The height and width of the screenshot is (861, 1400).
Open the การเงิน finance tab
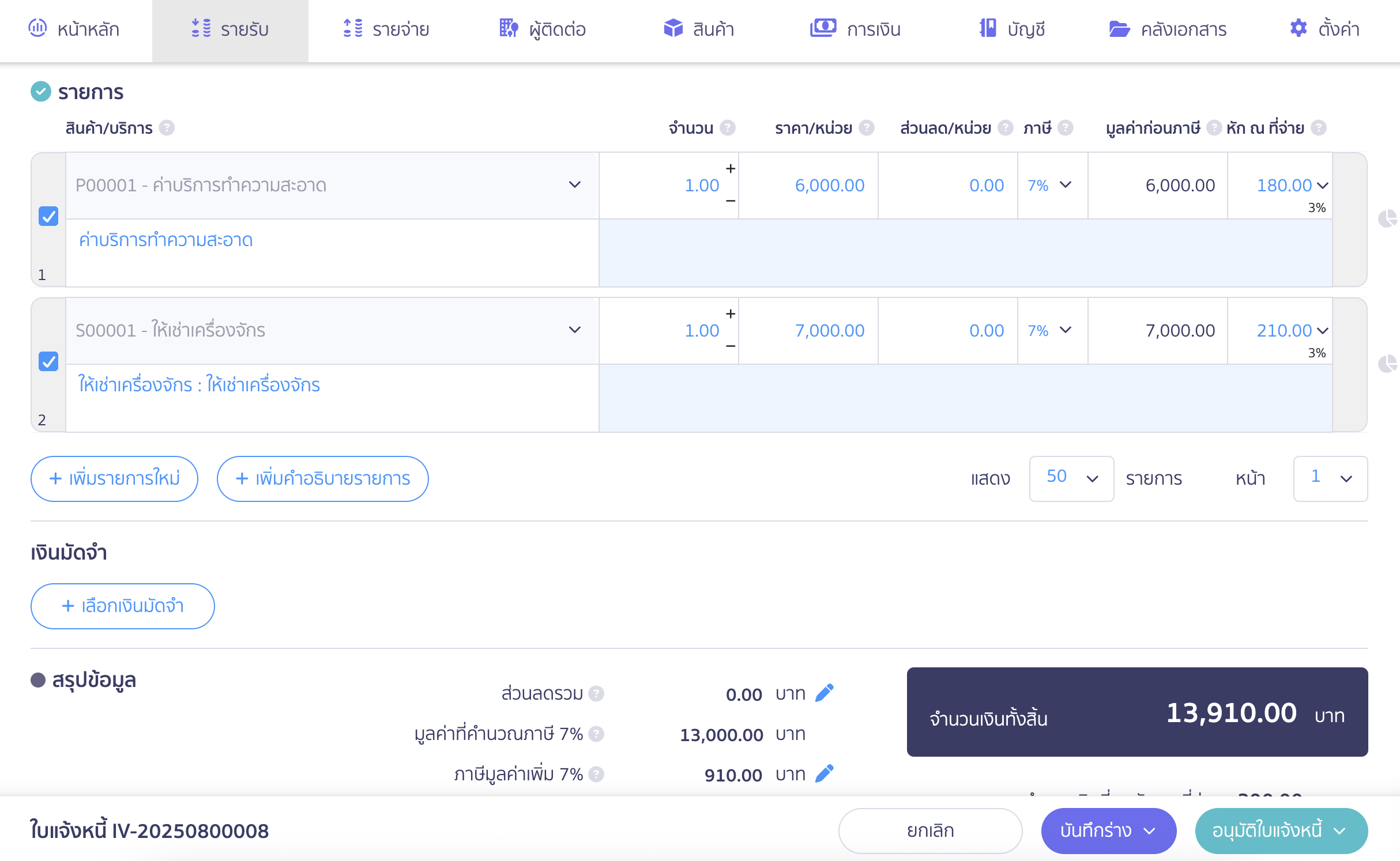(855, 29)
